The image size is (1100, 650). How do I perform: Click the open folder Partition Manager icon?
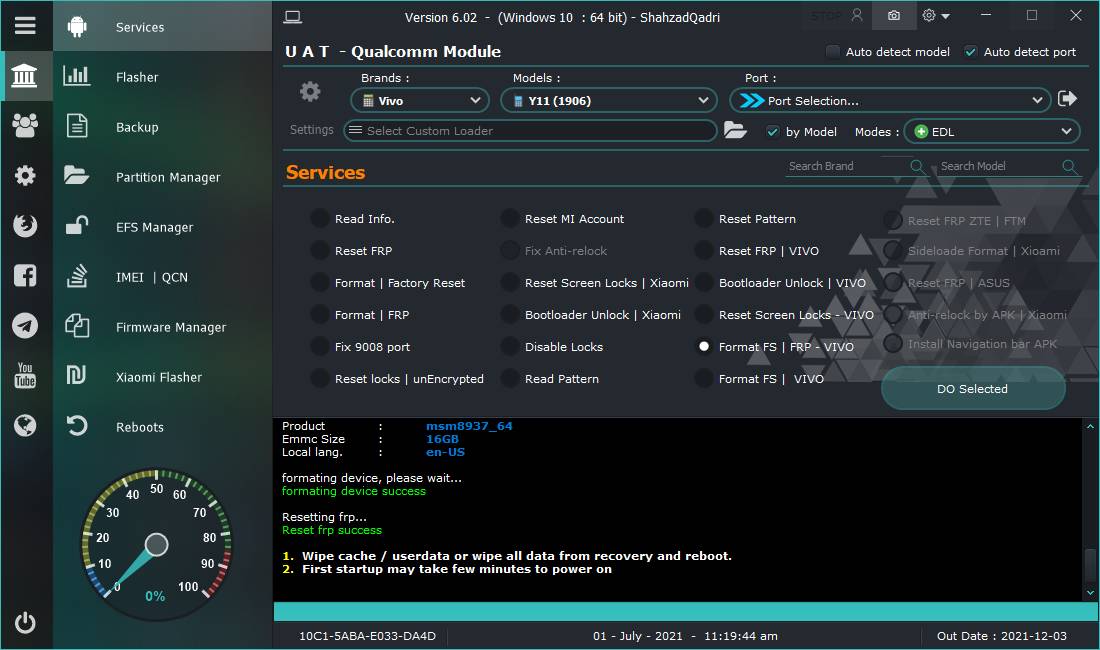pos(76,175)
